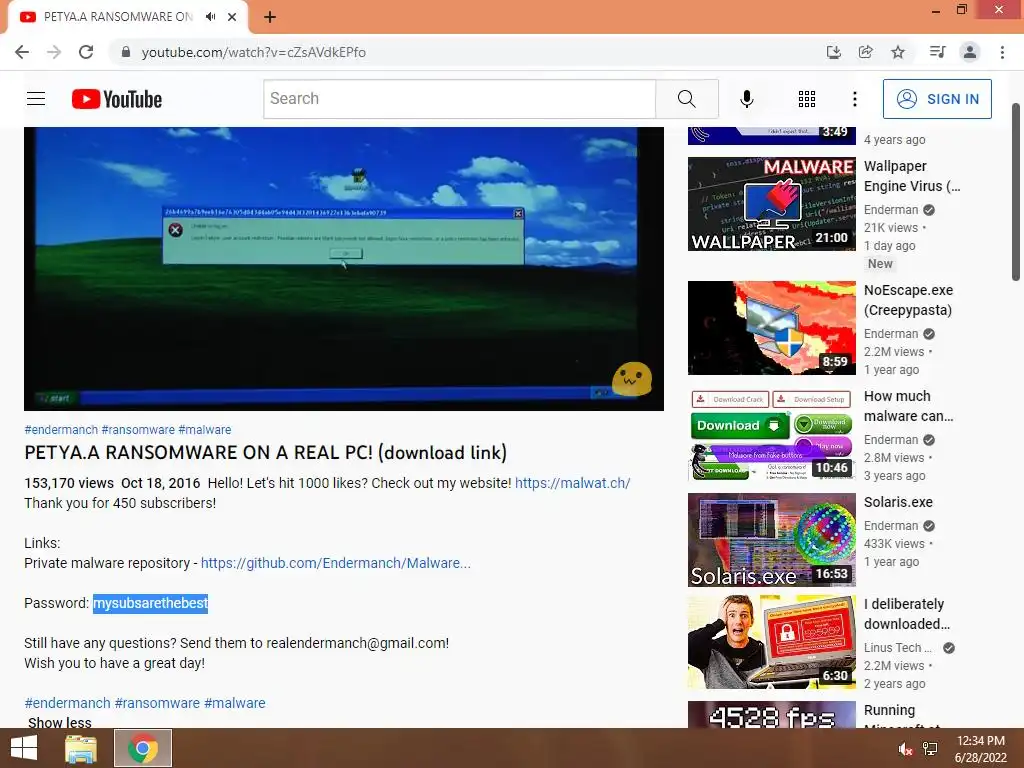This screenshot has height=768, width=1024.
Task: Click the 153,170 views count text
Action: tap(69, 483)
